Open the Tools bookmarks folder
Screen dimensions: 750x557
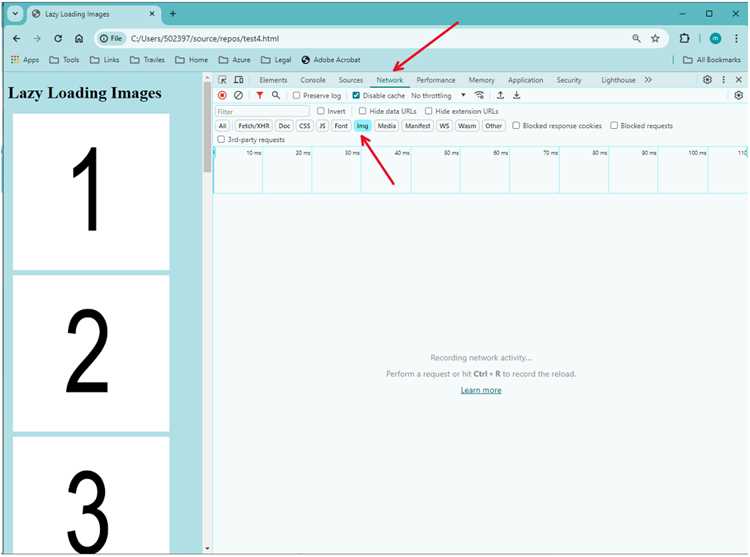(x=64, y=60)
